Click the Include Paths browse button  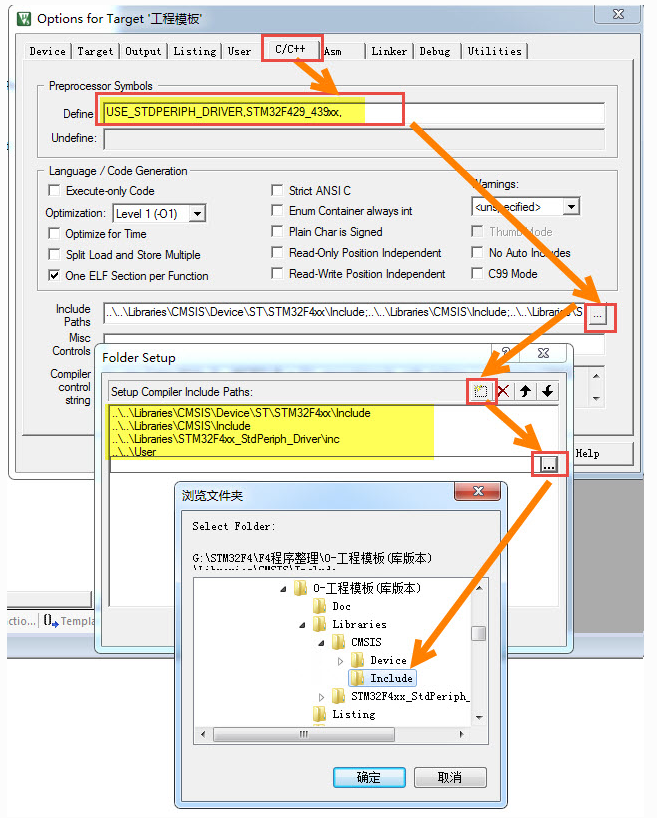(597, 315)
